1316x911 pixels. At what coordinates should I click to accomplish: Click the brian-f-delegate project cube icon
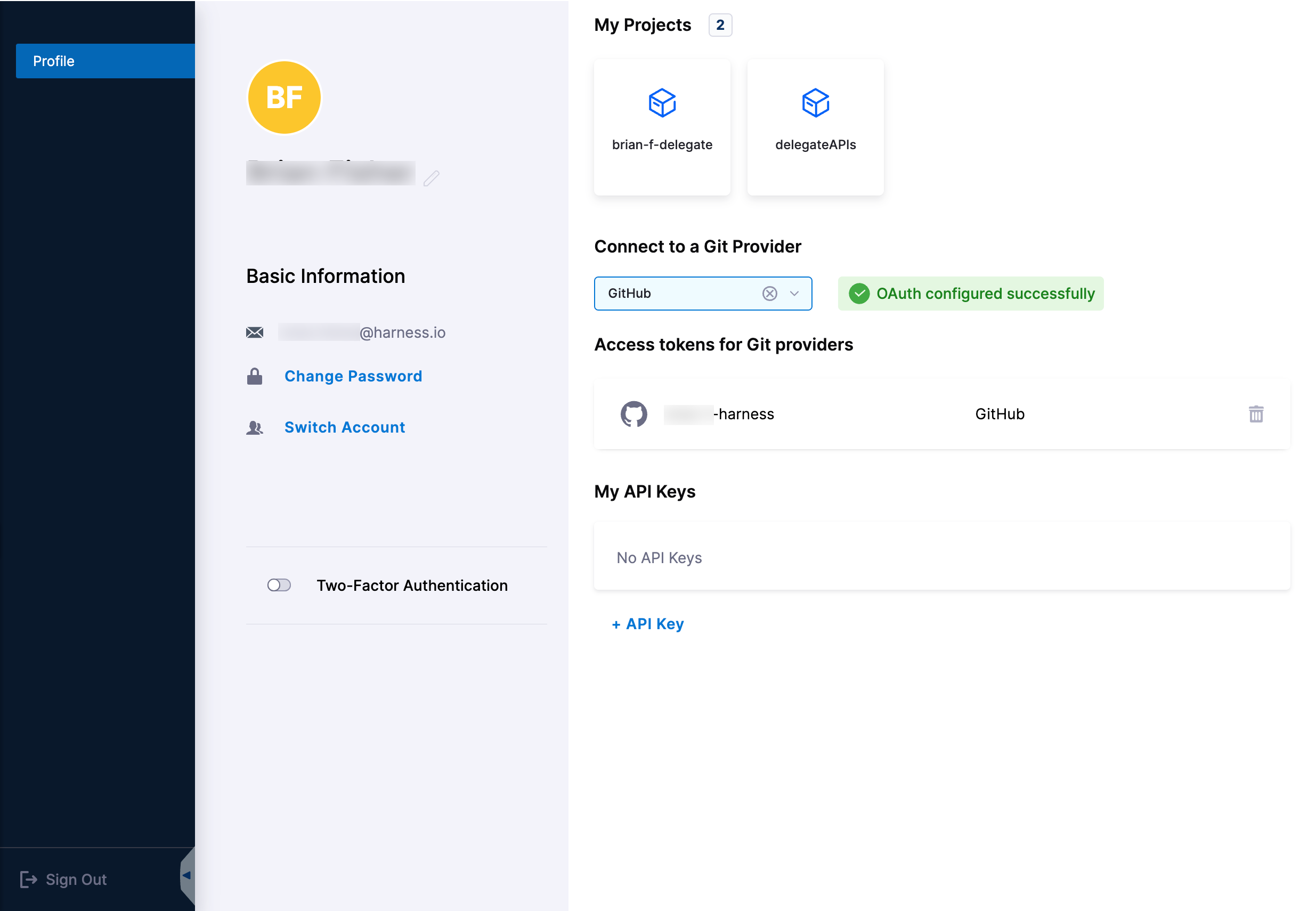click(662, 103)
